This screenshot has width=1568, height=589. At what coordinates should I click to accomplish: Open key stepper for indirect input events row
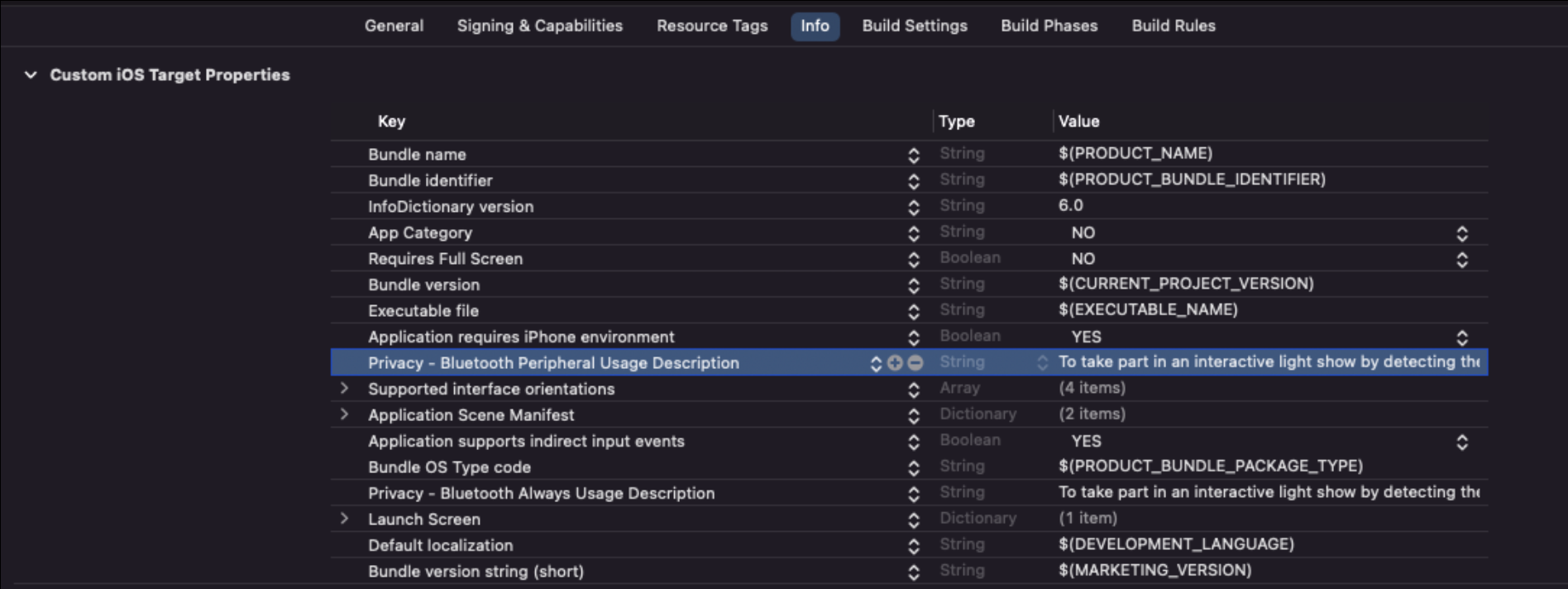(913, 442)
